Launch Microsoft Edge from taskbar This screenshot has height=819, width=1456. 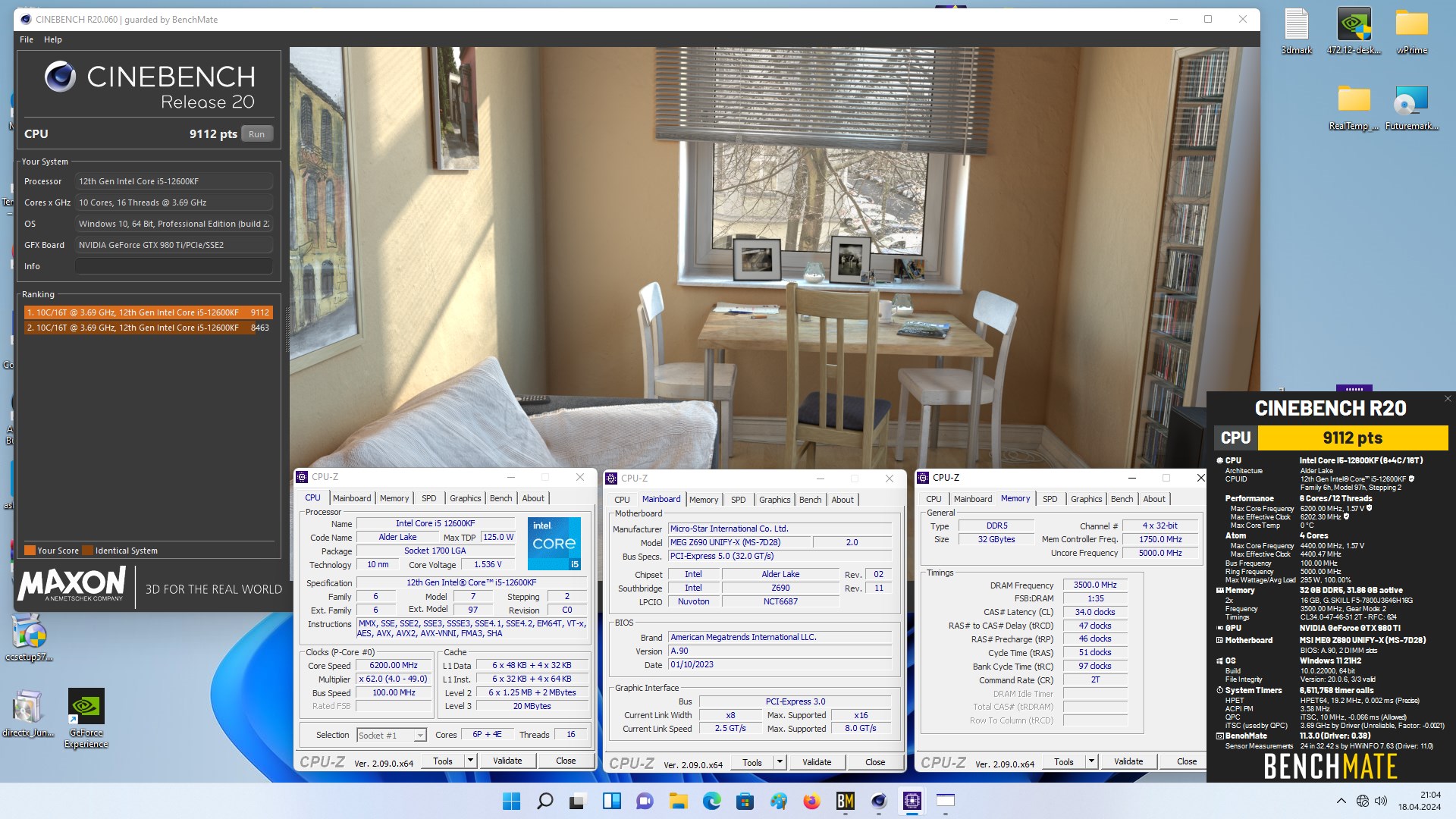click(x=711, y=801)
